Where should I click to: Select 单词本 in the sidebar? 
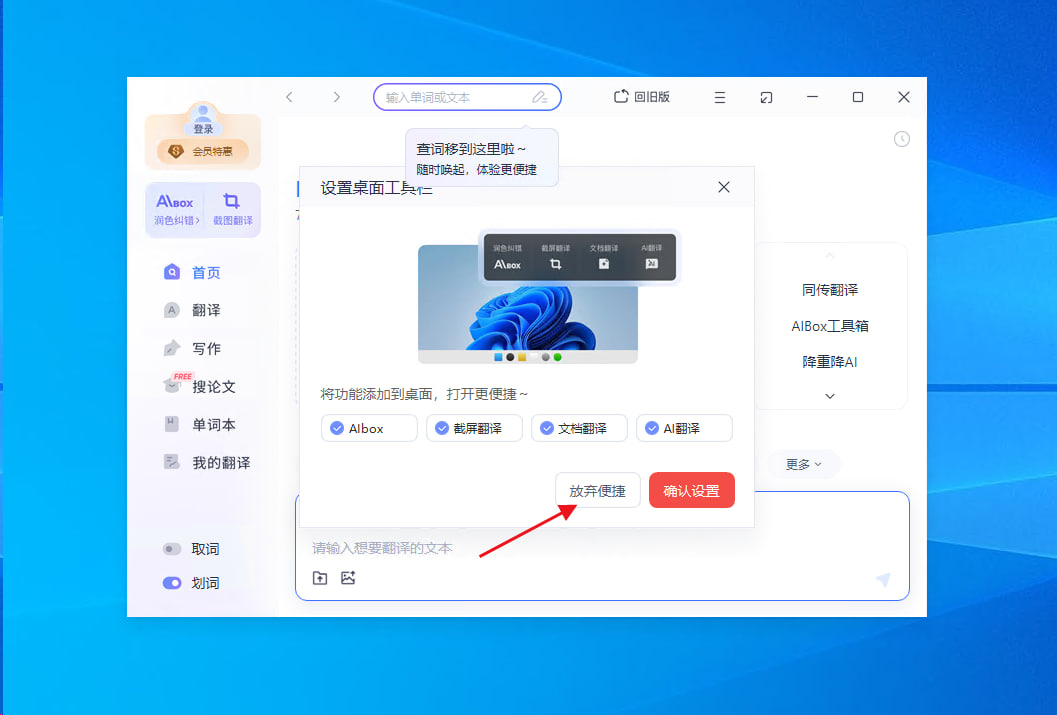pos(213,424)
